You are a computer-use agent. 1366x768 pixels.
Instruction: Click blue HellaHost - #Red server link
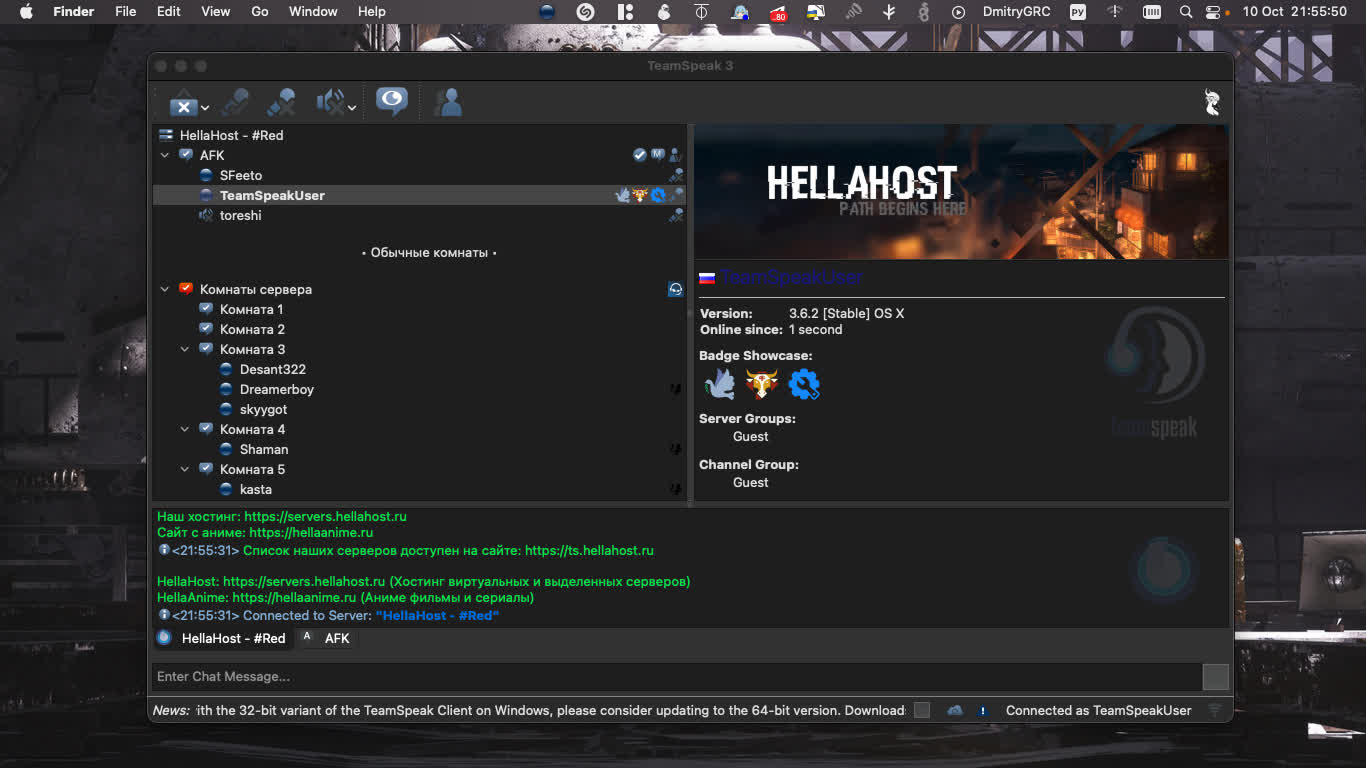tap(437, 616)
